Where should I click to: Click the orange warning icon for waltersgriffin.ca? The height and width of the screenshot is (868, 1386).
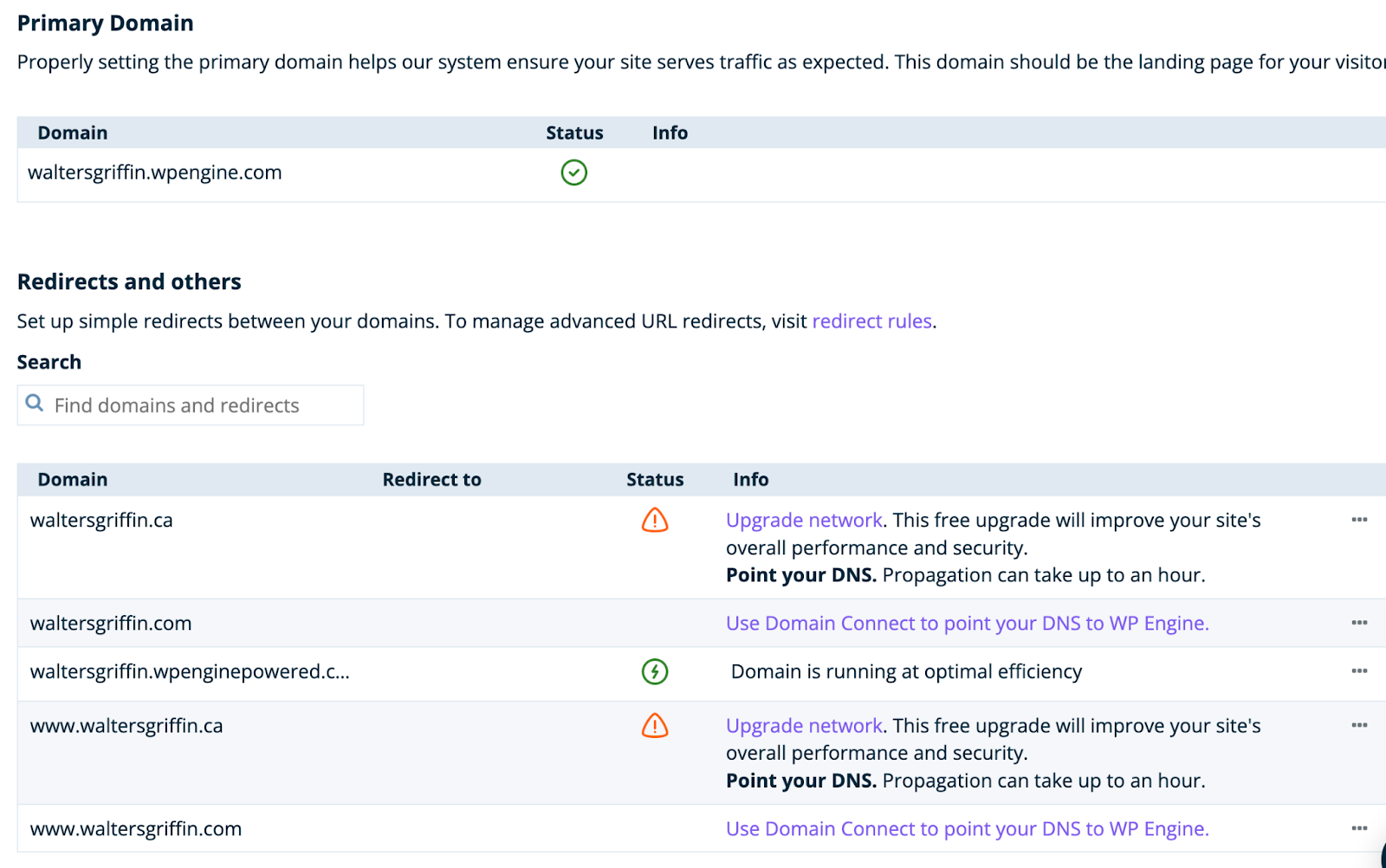point(655,520)
